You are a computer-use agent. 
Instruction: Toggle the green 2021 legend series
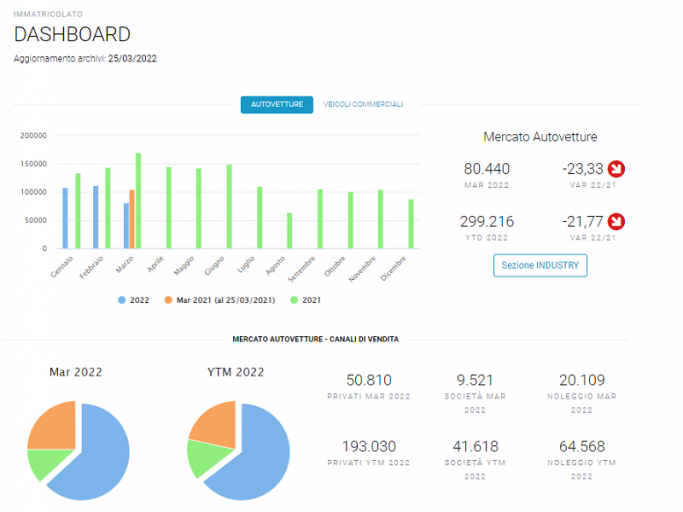305,300
